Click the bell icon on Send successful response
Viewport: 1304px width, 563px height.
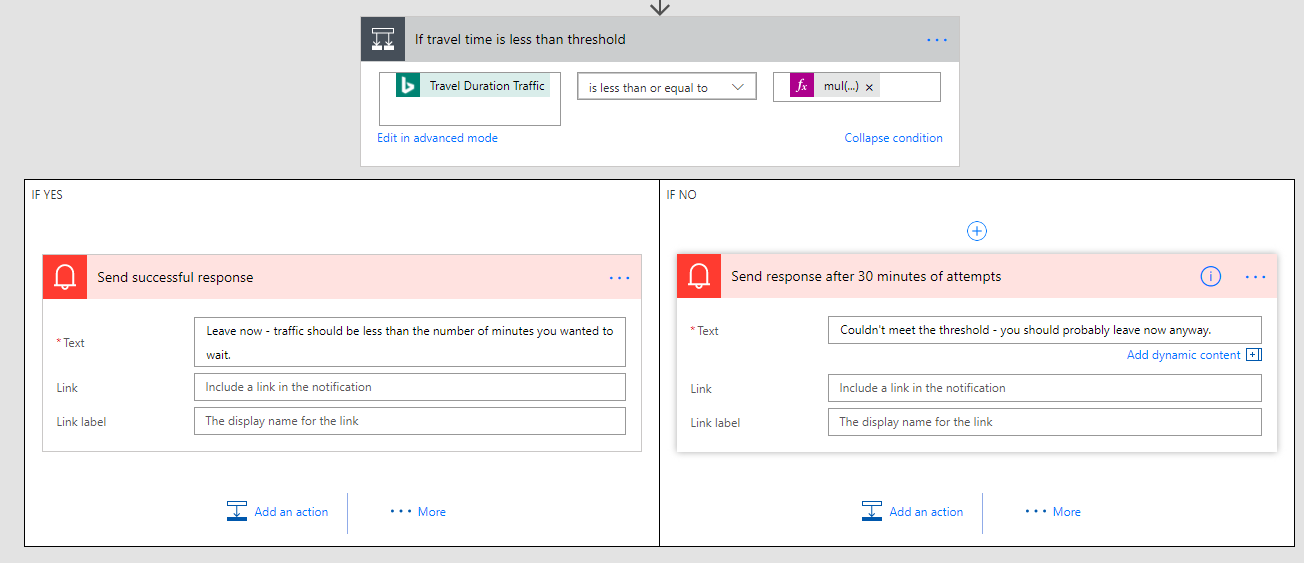point(66,277)
